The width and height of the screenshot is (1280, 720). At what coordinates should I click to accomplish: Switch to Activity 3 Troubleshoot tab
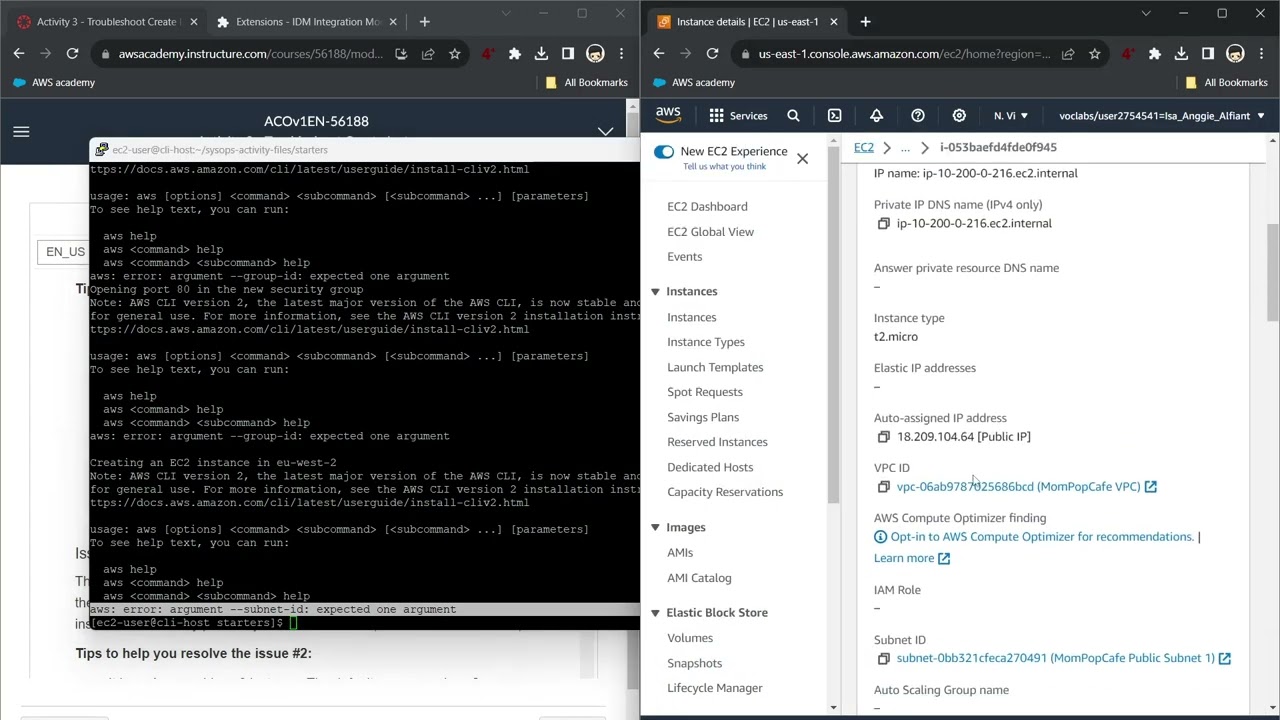click(x=107, y=21)
